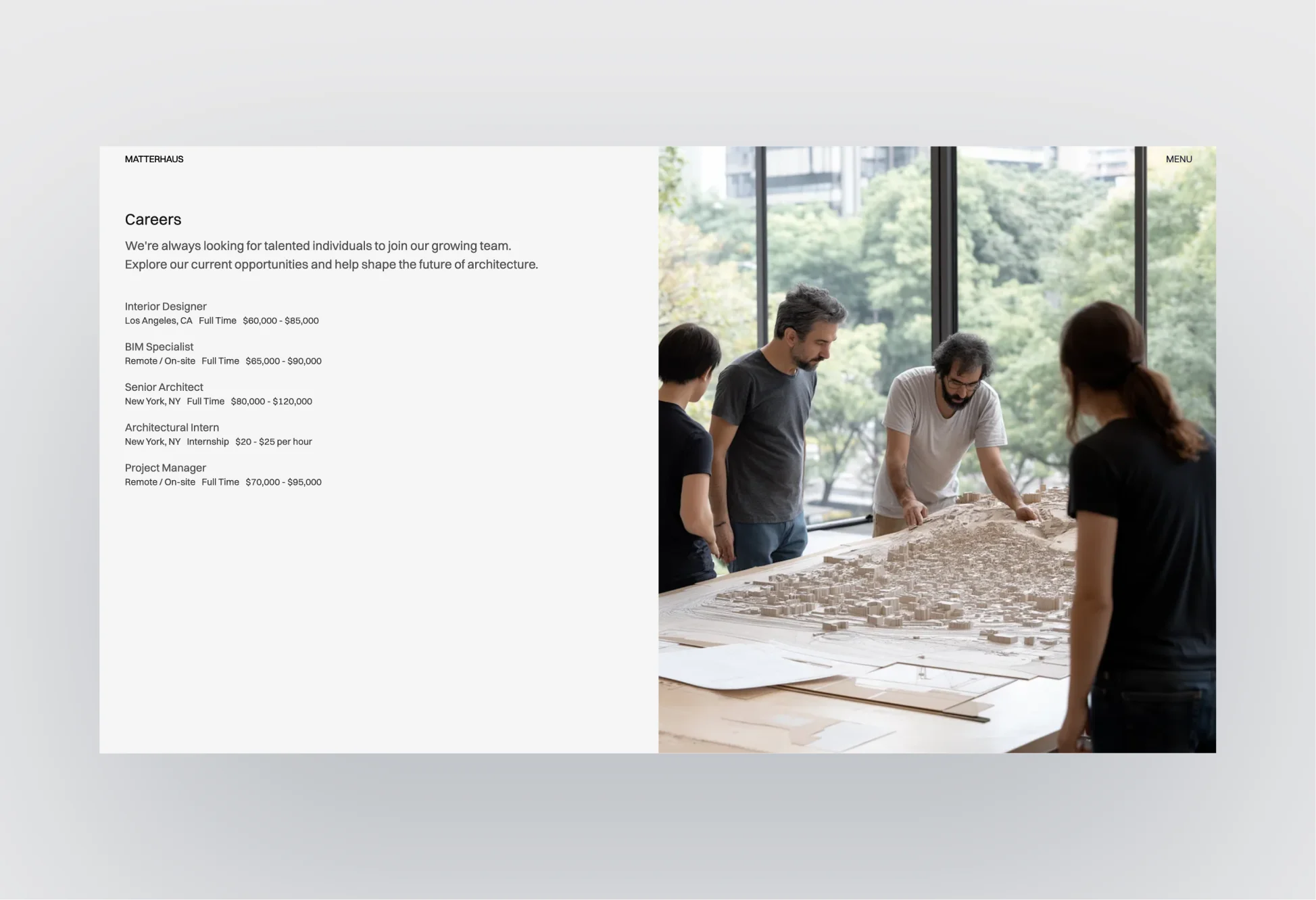1316x900 pixels.
Task: Click the $65,000 - $90,000 salary range
Action: [283, 361]
